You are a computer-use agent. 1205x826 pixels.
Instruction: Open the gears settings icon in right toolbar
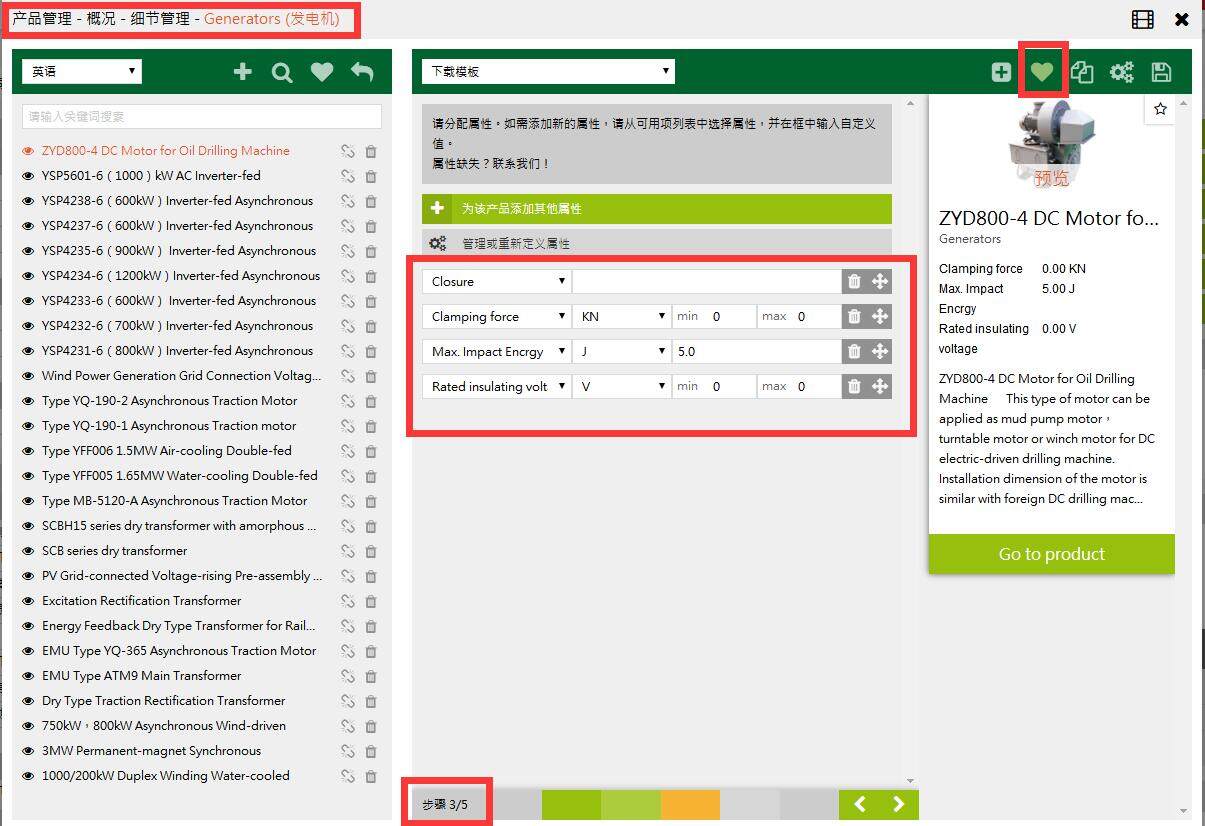(x=1122, y=72)
